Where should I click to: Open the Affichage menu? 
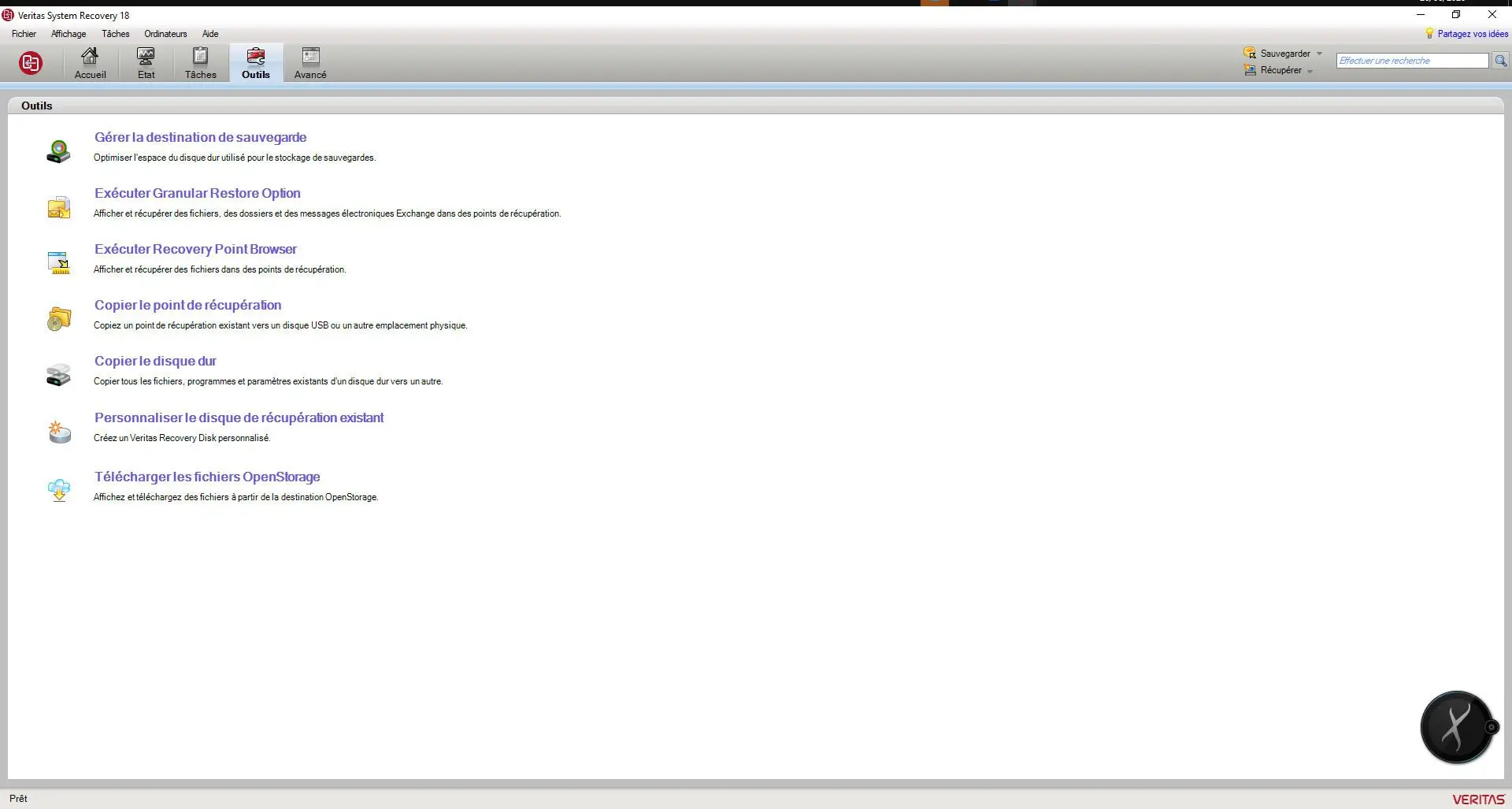69,34
